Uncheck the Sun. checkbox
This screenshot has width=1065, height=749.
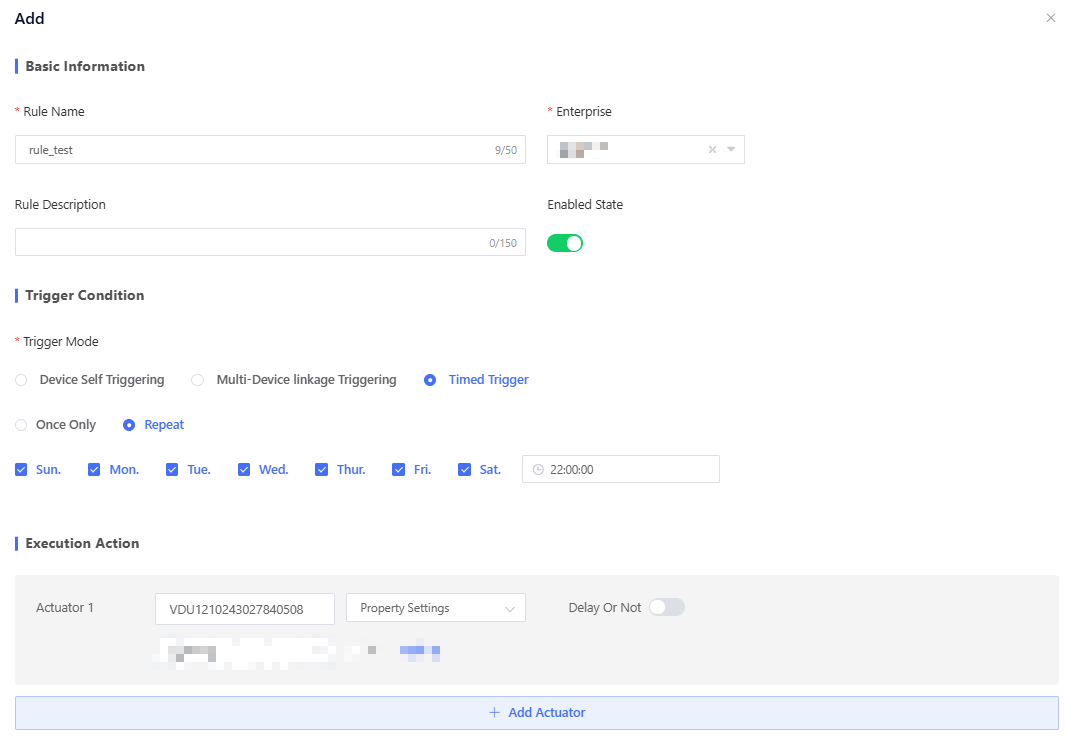pos(21,469)
